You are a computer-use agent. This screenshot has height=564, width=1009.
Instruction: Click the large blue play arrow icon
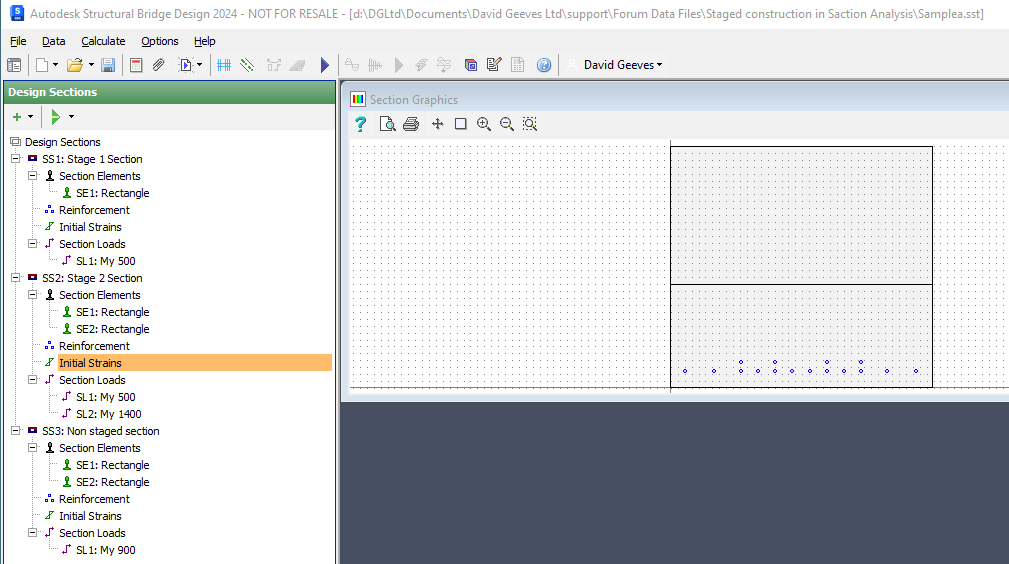[325, 65]
